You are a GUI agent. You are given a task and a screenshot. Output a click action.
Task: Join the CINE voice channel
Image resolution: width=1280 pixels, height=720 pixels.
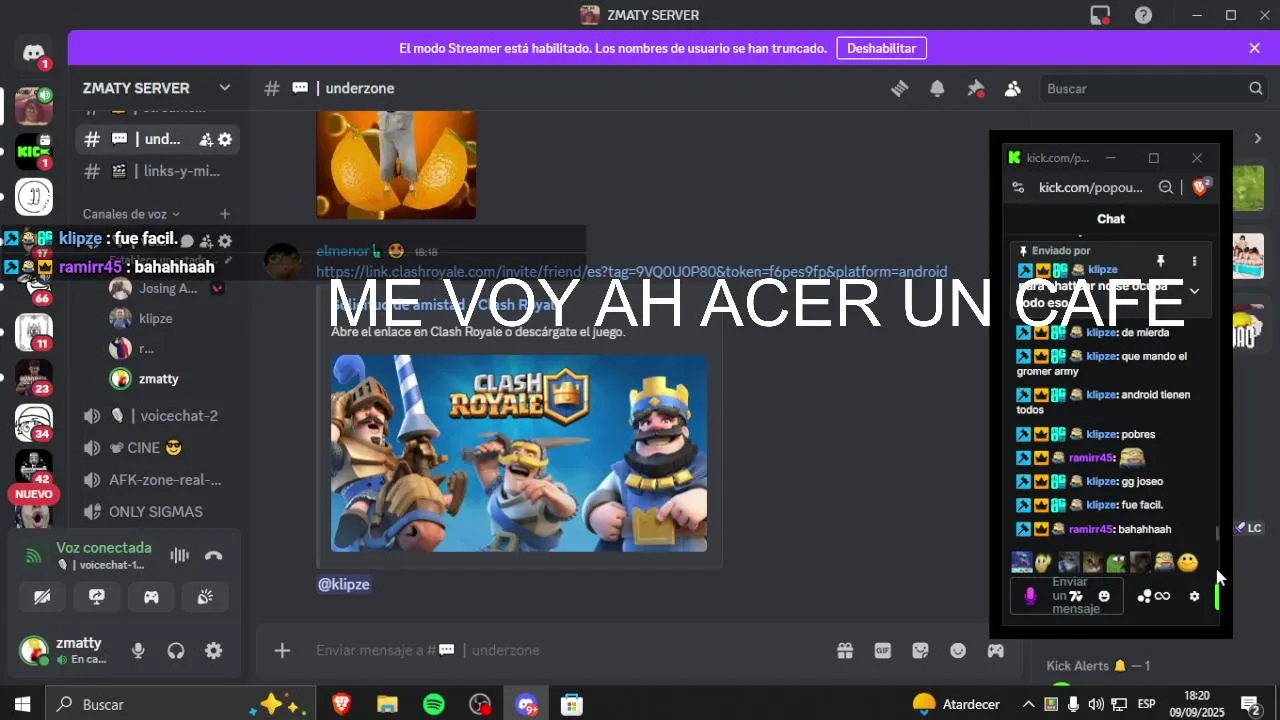click(157, 448)
